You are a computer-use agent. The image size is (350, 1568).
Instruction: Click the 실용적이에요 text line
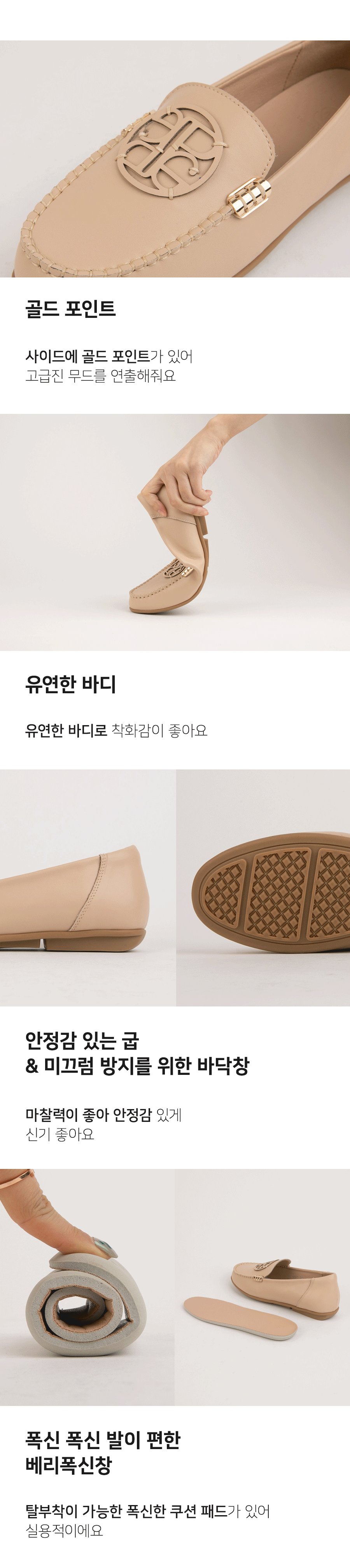pos(64,1530)
